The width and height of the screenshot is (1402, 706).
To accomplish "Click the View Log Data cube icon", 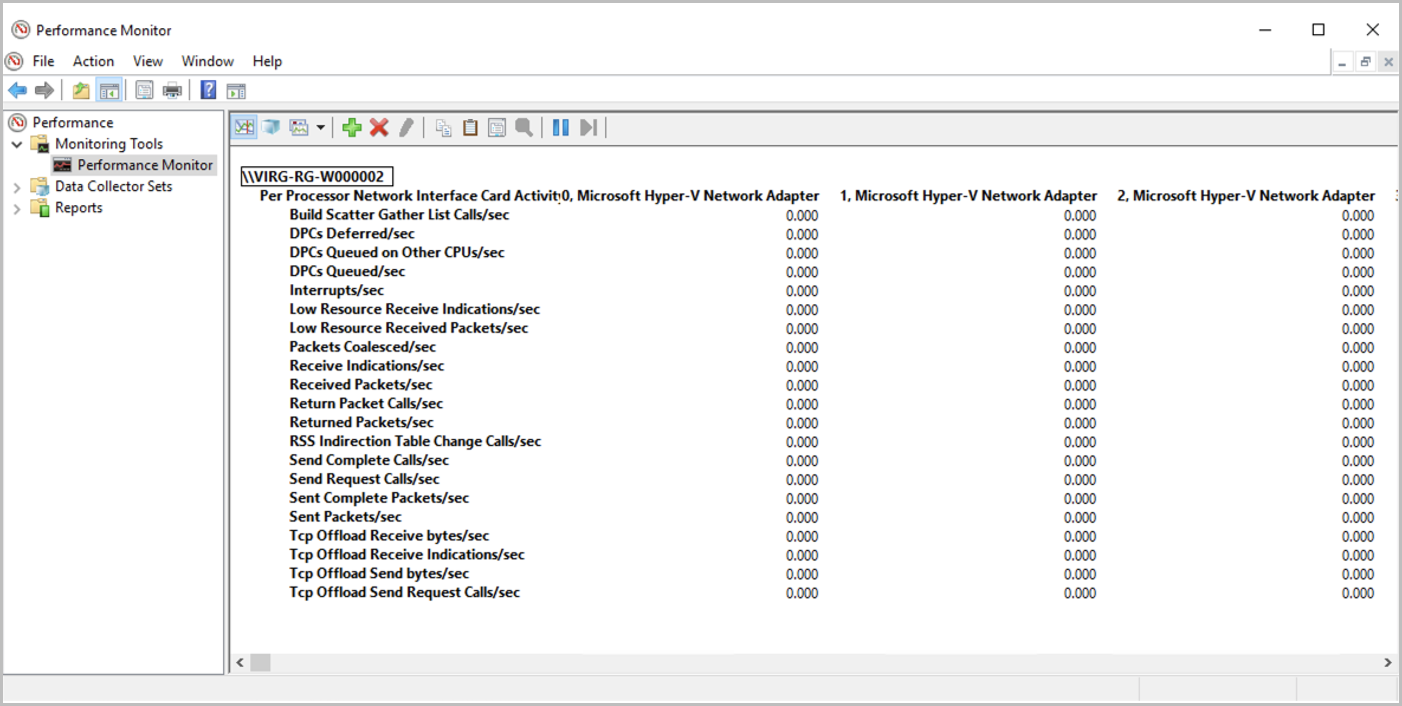I will coord(271,127).
